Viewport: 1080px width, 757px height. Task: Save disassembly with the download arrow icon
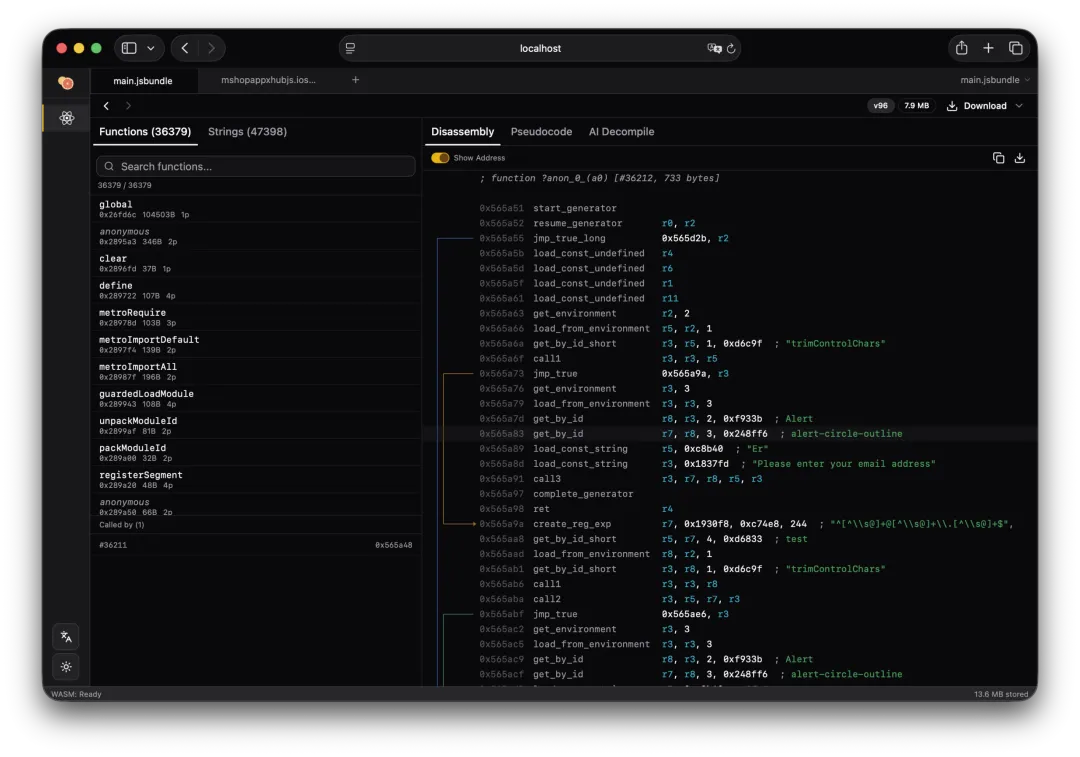1020,158
